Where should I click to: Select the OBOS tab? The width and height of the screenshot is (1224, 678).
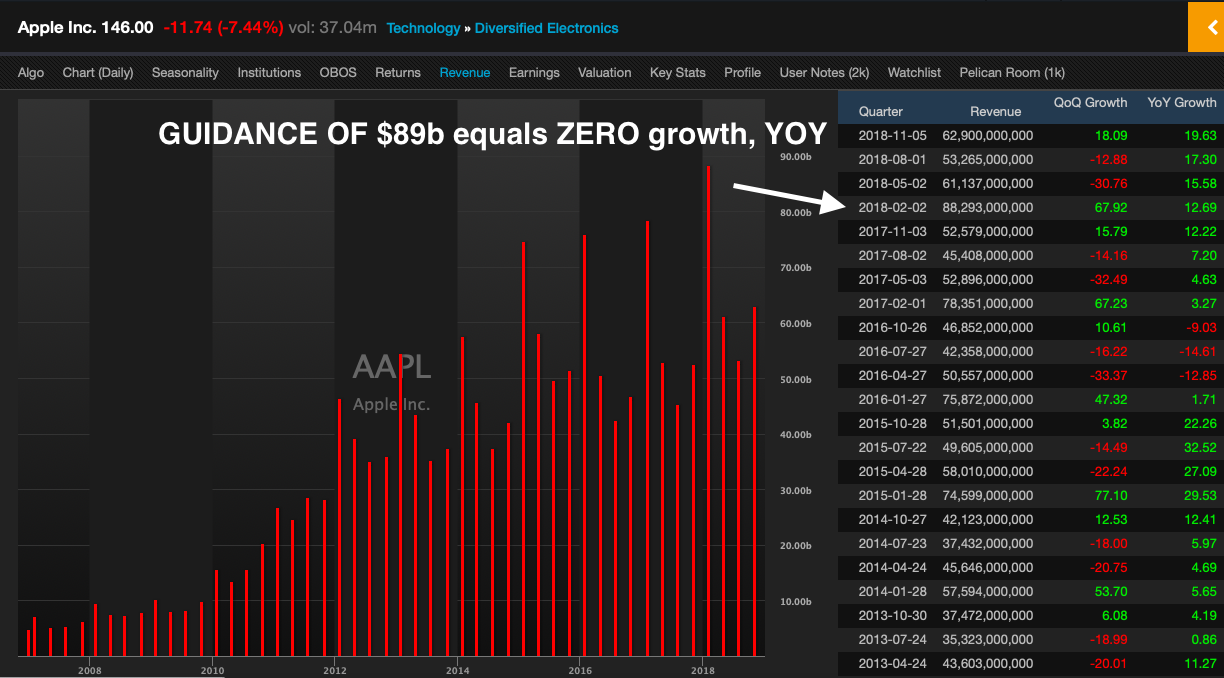pyautogui.click(x=338, y=72)
